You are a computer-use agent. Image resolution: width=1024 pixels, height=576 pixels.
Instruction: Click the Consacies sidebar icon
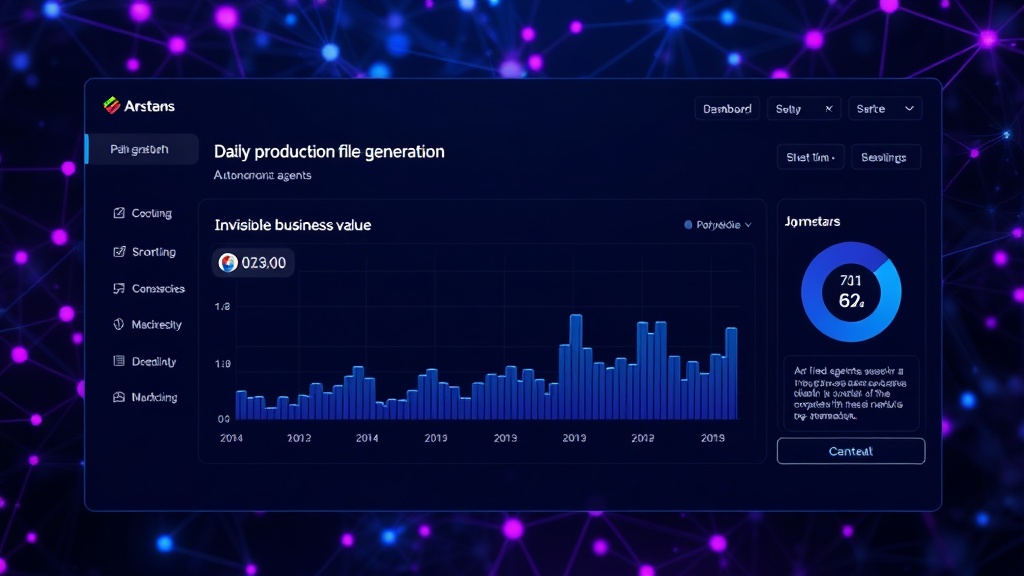point(119,288)
